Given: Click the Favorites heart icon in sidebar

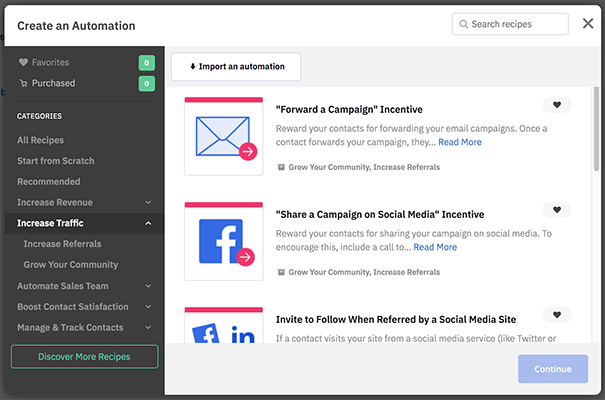Looking at the screenshot, I should (24, 62).
